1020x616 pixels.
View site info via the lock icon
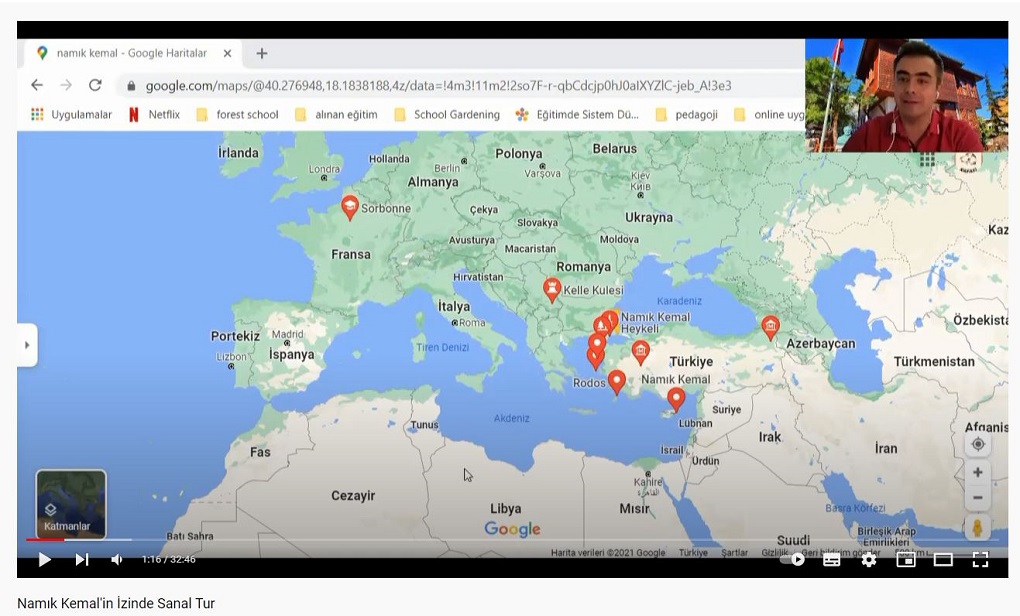[x=131, y=86]
